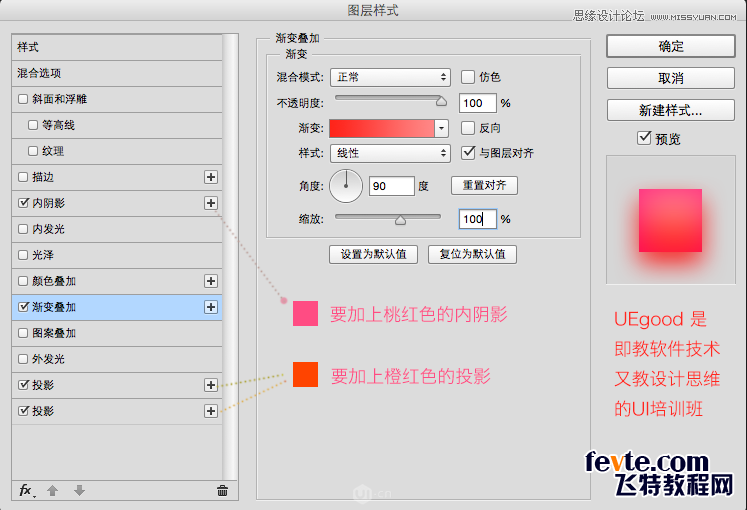Click the move effect down arrow
Image resolution: width=747 pixels, height=510 pixels.
click(79, 490)
